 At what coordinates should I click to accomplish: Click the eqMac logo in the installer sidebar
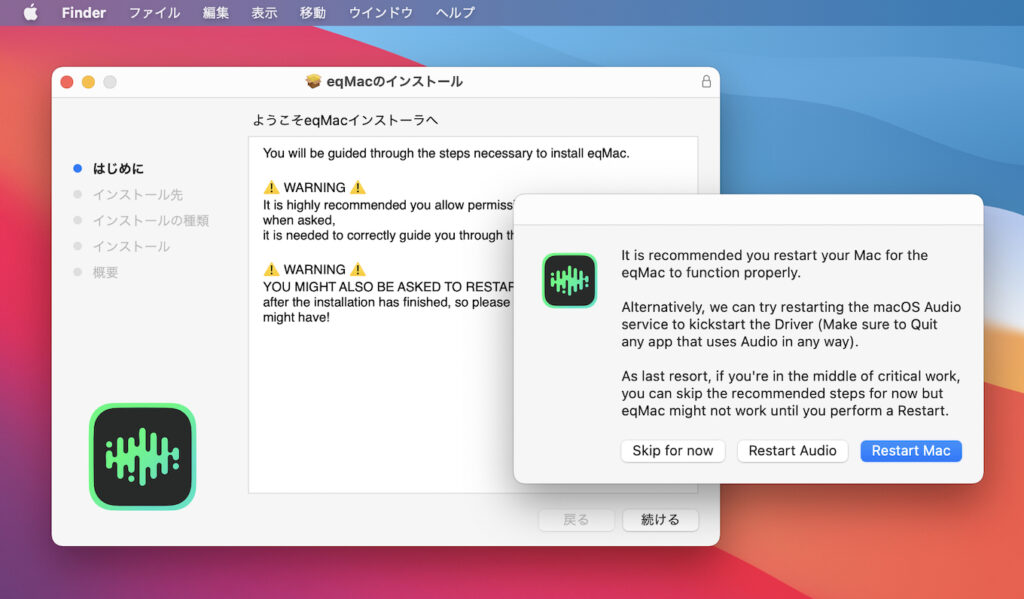(x=141, y=456)
